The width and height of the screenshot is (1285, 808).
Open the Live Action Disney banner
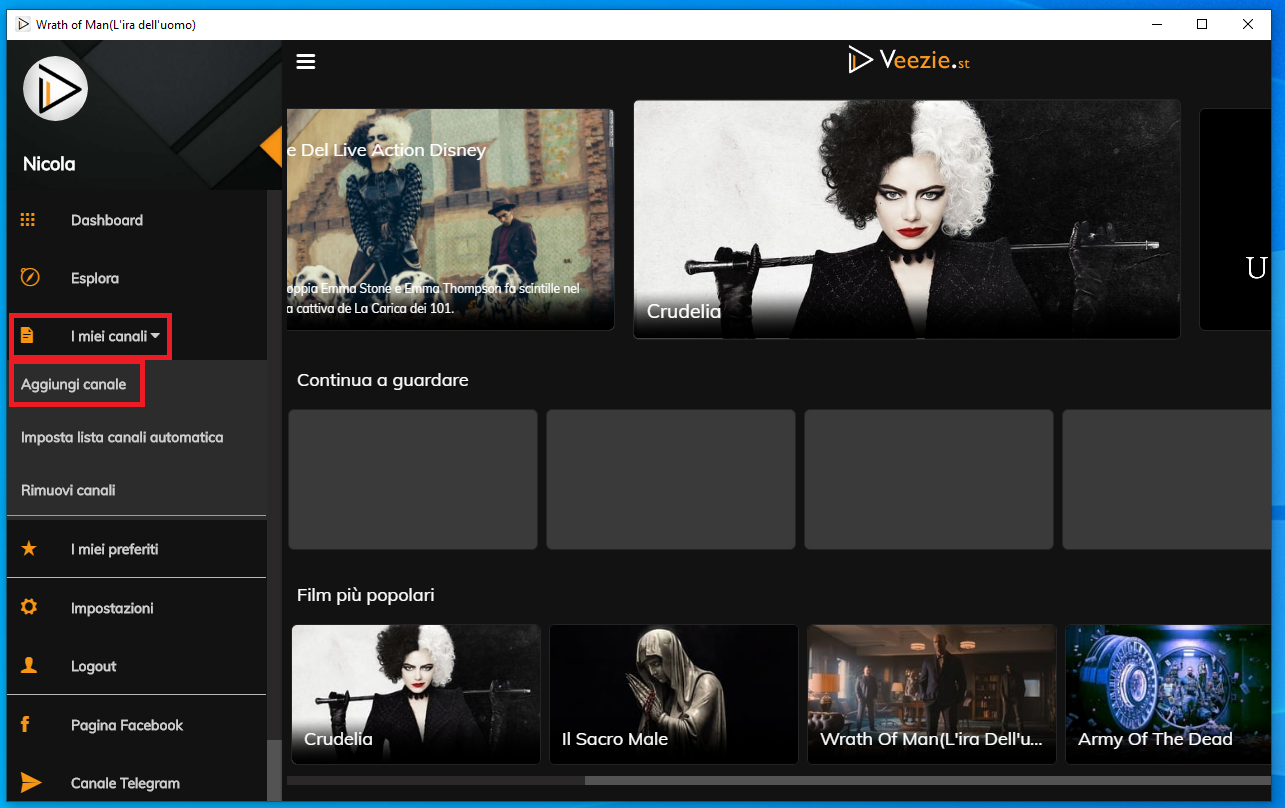click(x=451, y=219)
